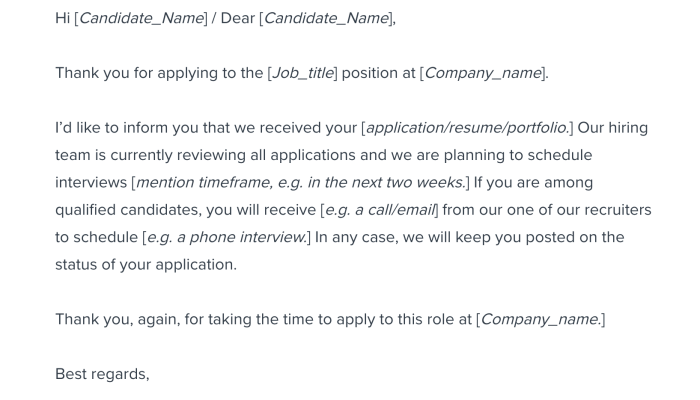This screenshot has height=400, width=700.
Task: Select the Job_title placeholder
Action: 303,73
